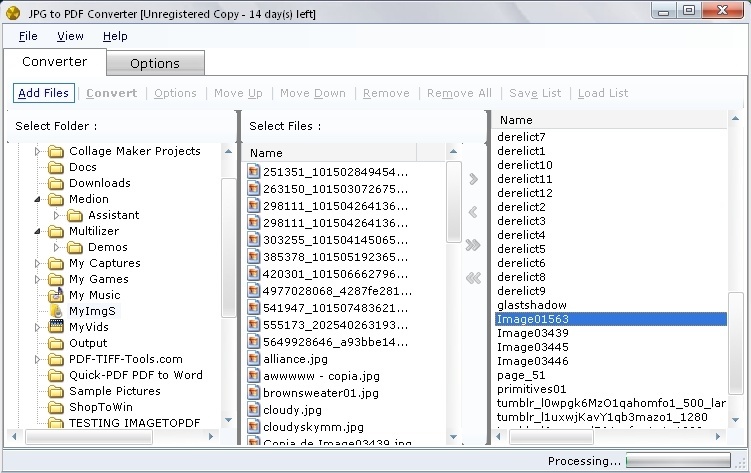The image size is (751, 473).
Task: Click the Docs folder icon
Action: [x=56, y=167]
